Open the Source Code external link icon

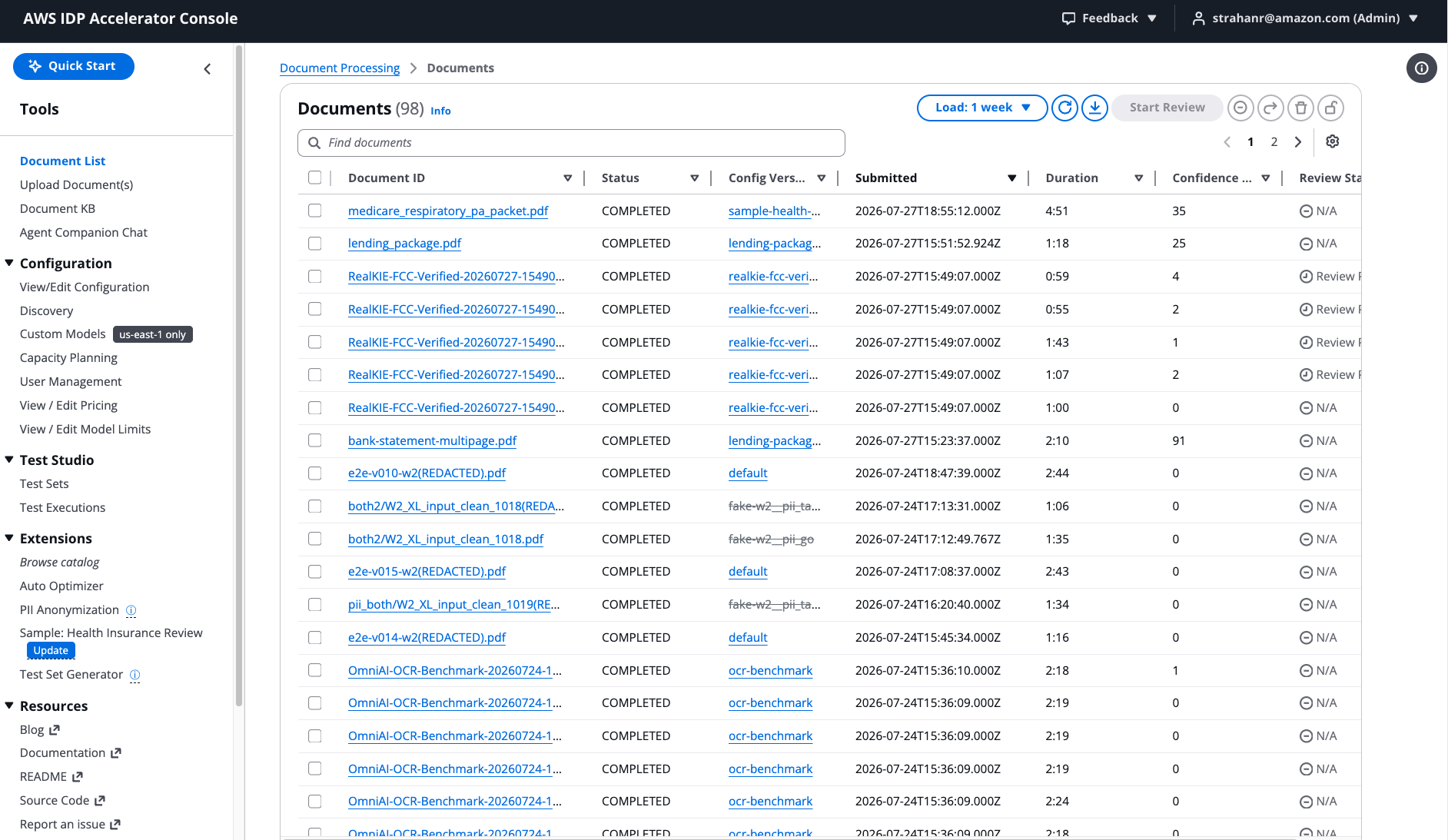click(100, 801)
